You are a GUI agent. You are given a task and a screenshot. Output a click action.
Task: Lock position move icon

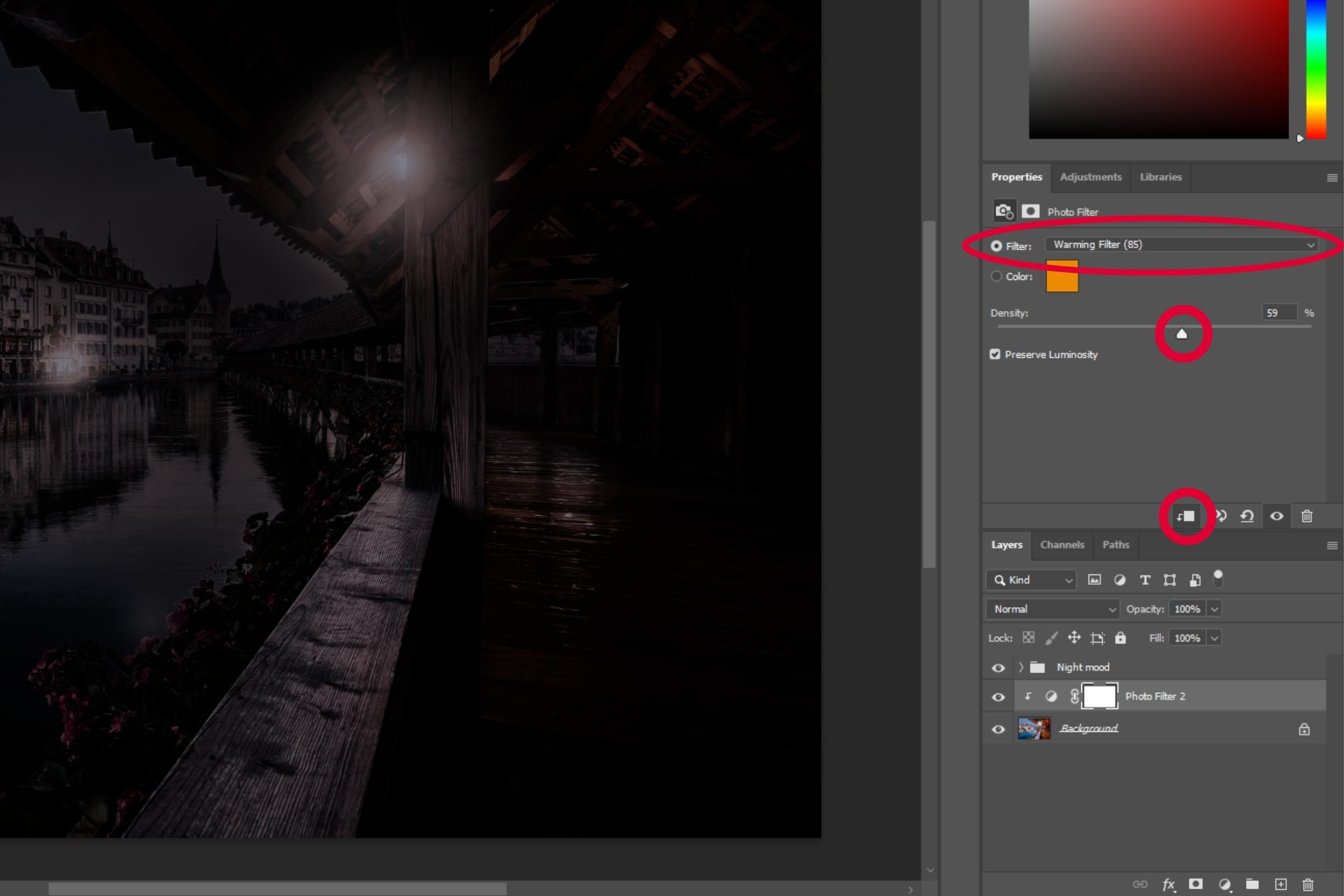click(1074, 638)
